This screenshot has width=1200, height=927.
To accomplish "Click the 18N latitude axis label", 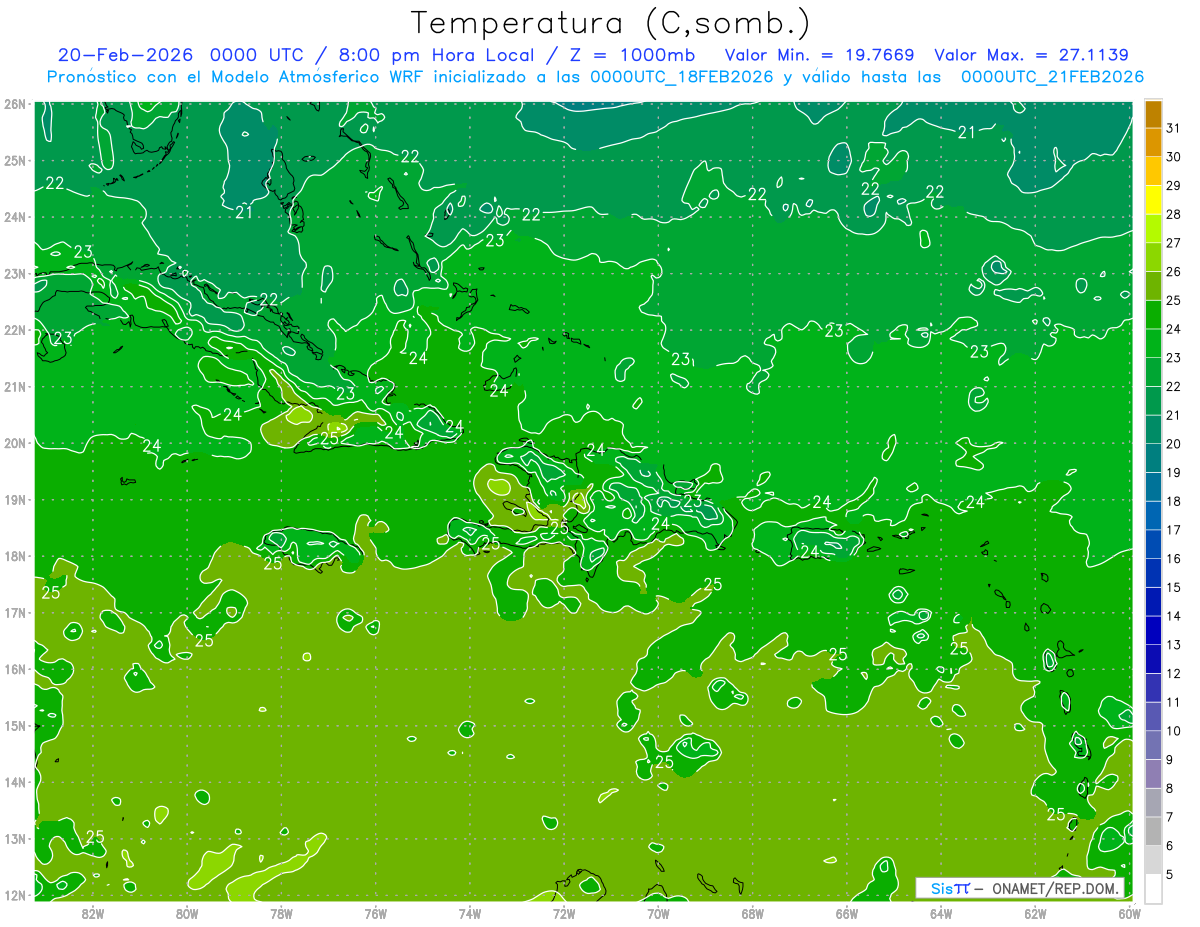I will tap(15, 556).
